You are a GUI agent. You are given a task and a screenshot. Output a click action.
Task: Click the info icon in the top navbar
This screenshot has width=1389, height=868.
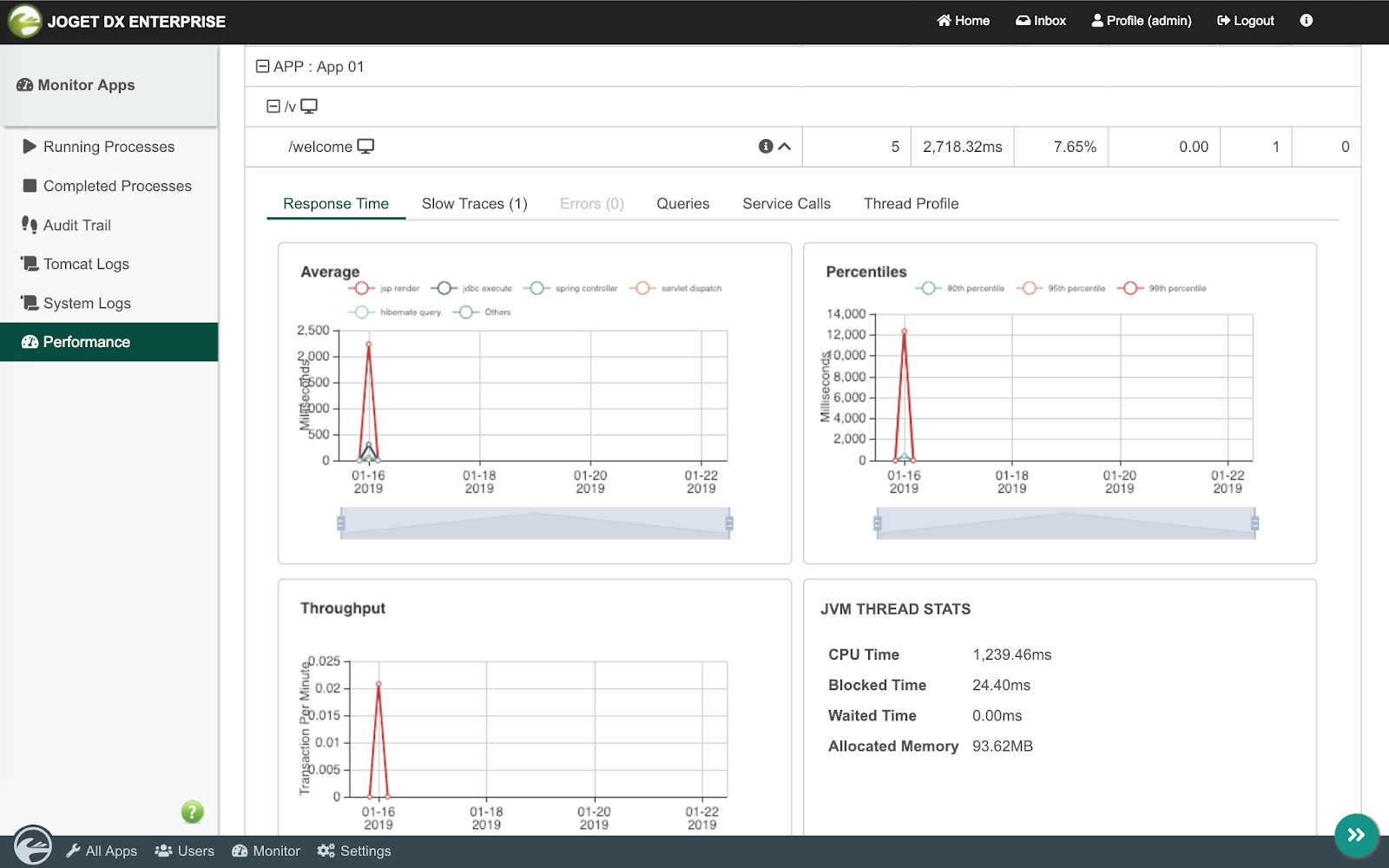click(1306, 21)
